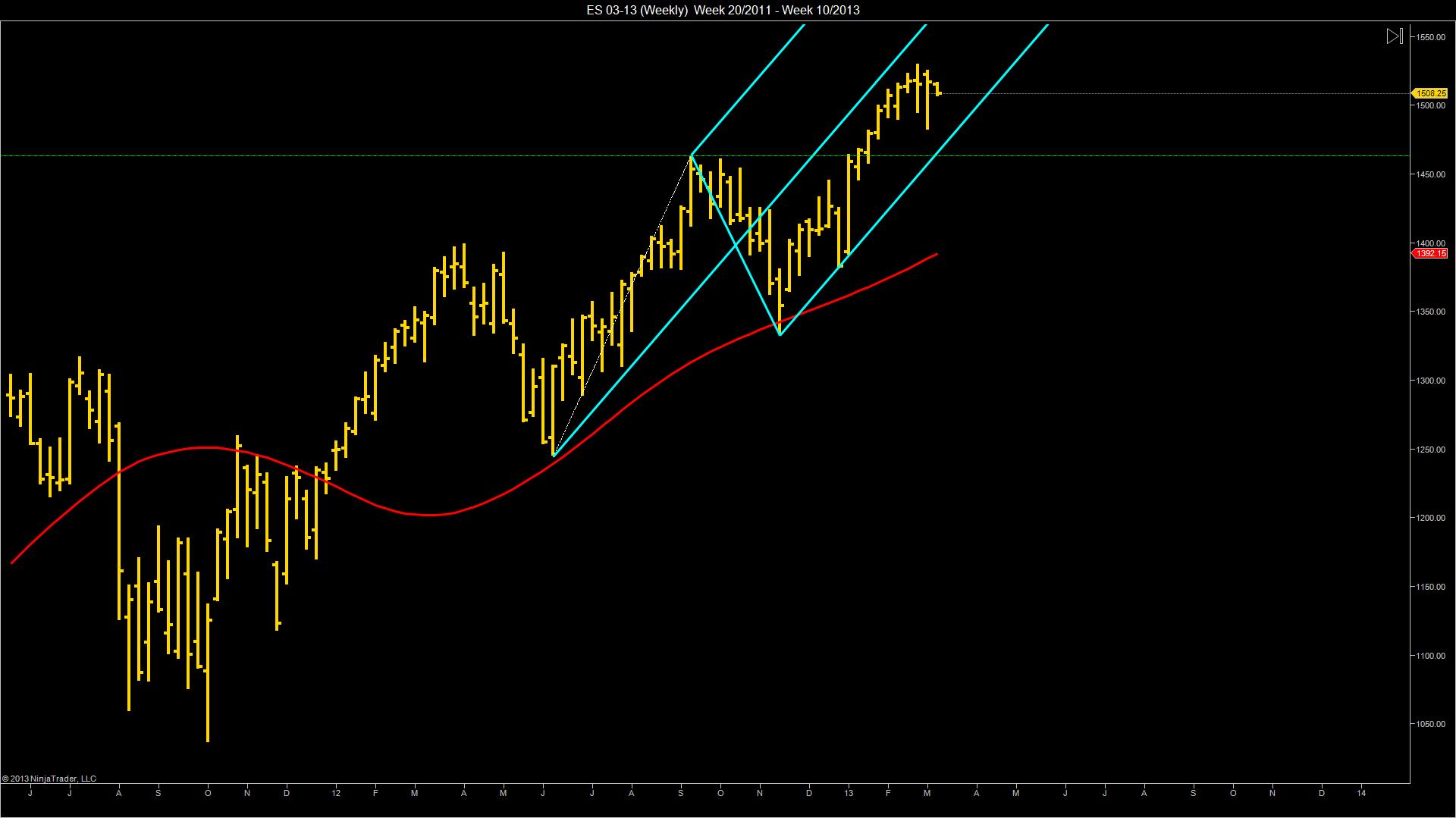Click the scroll-to-latest-bar arrow icon
This screenshot has height=818, width=1456.
[1395, 36]
